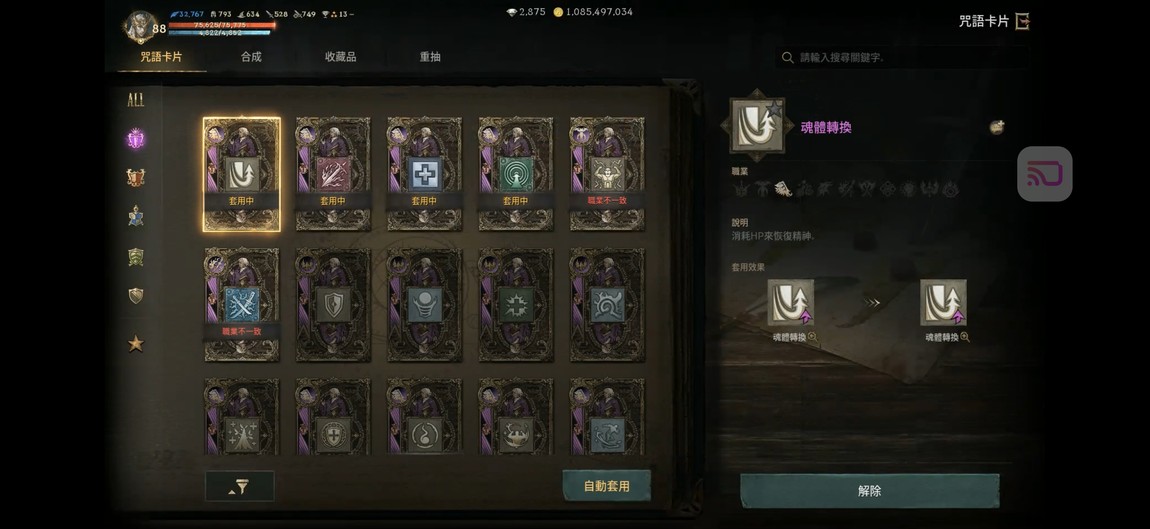Select the crossed swords spell card
Screen dimensions: 1150x529
(x=241, y=304)
